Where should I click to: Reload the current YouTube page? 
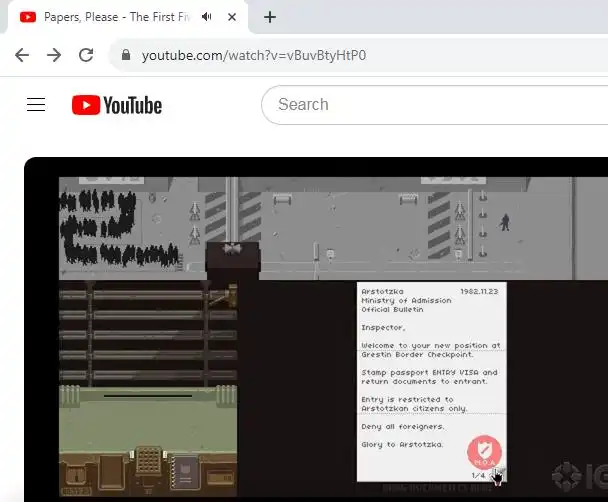coord(86,55)
